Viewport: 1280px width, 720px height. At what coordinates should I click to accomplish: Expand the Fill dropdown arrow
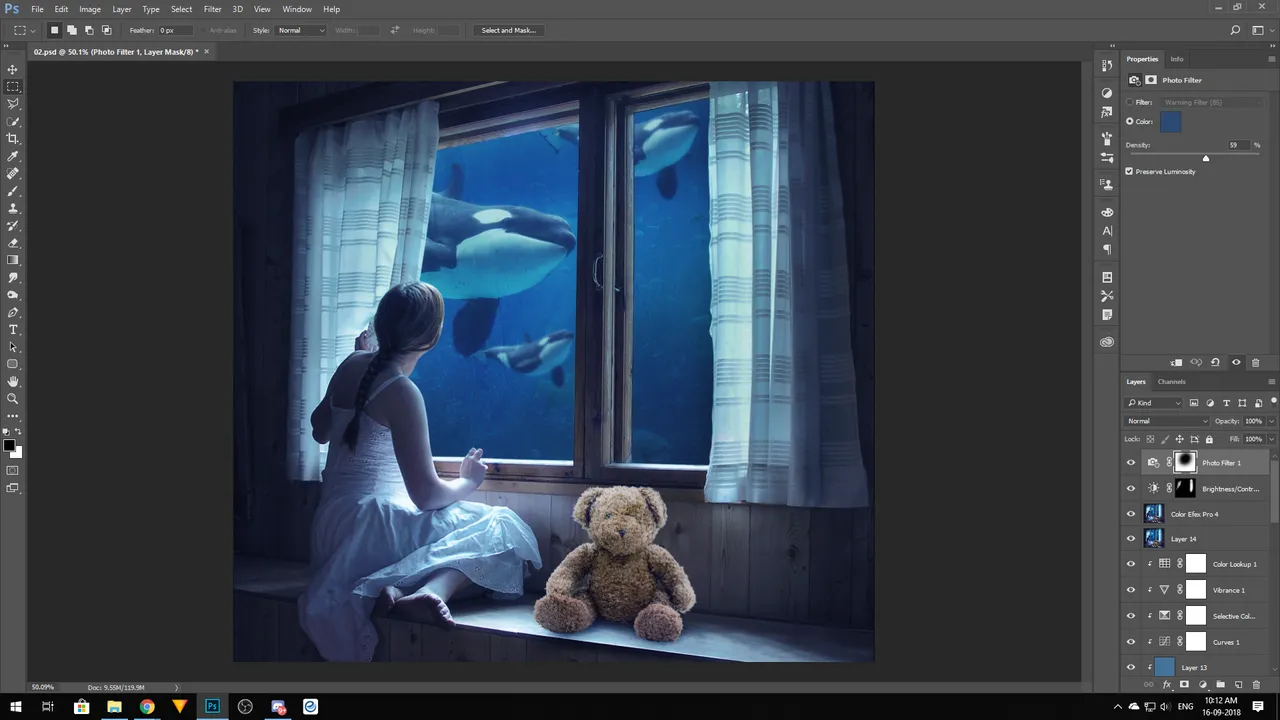point(1271,439)
